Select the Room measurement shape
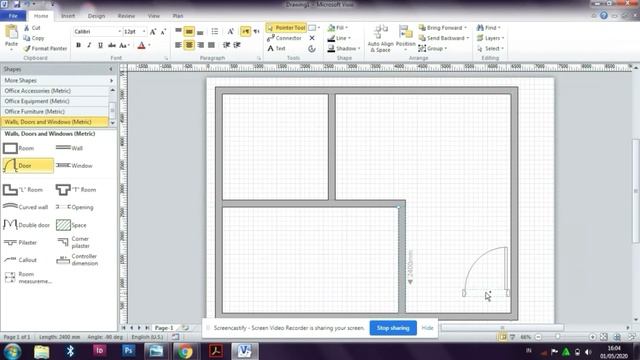The image size is (640, 360). tap(28, 278)
